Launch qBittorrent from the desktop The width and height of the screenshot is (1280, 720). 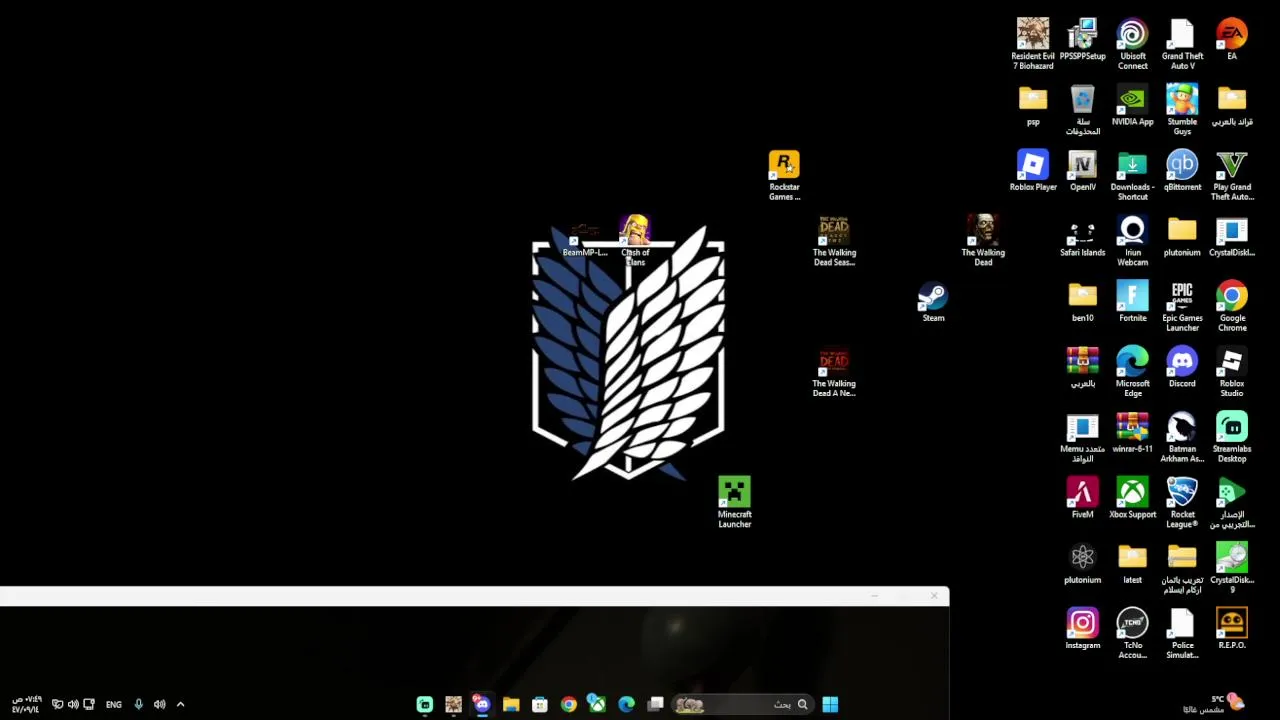[x=1182, y=171]
